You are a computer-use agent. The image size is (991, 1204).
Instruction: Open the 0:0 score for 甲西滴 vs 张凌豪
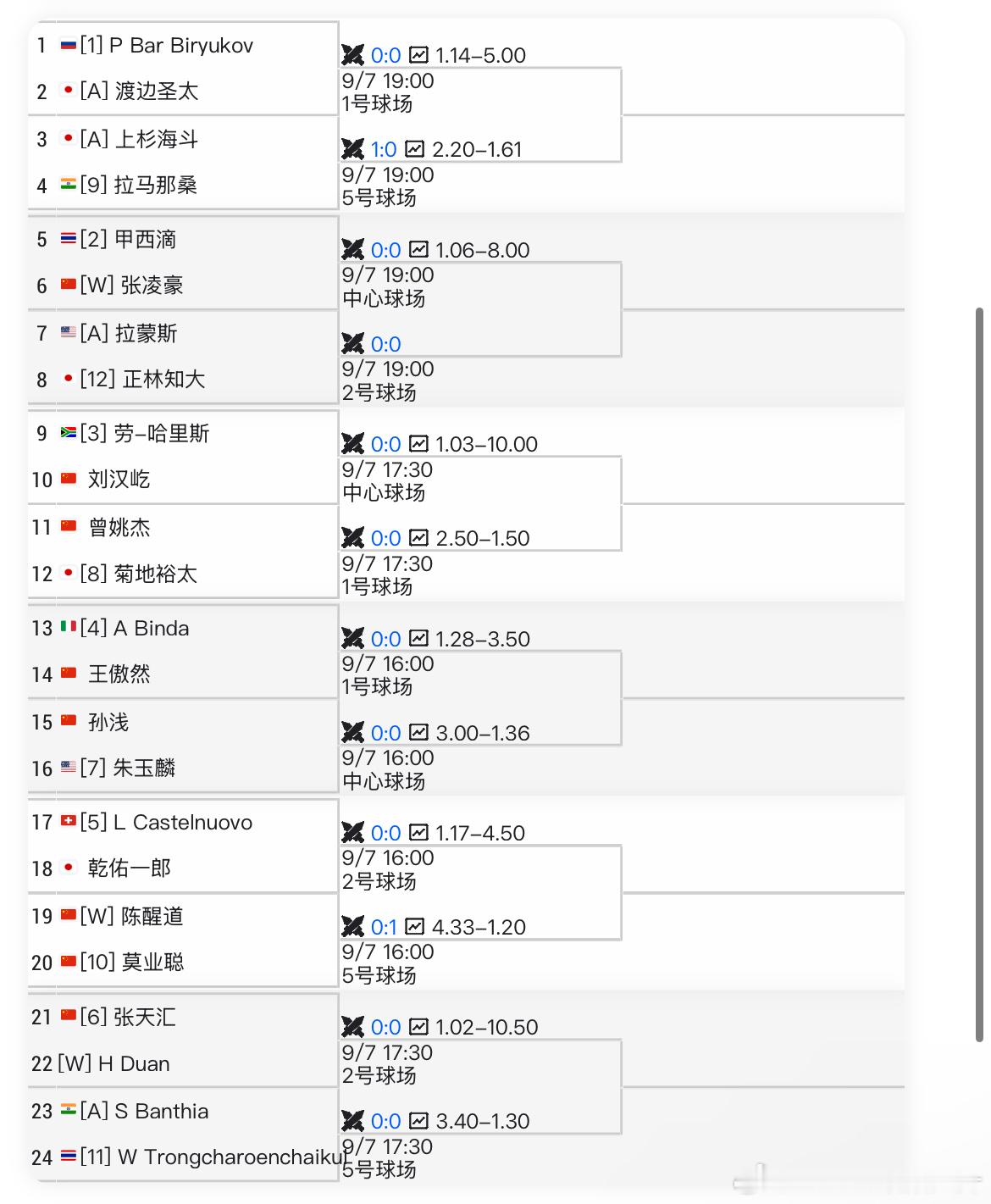click(x=385, y=250)
